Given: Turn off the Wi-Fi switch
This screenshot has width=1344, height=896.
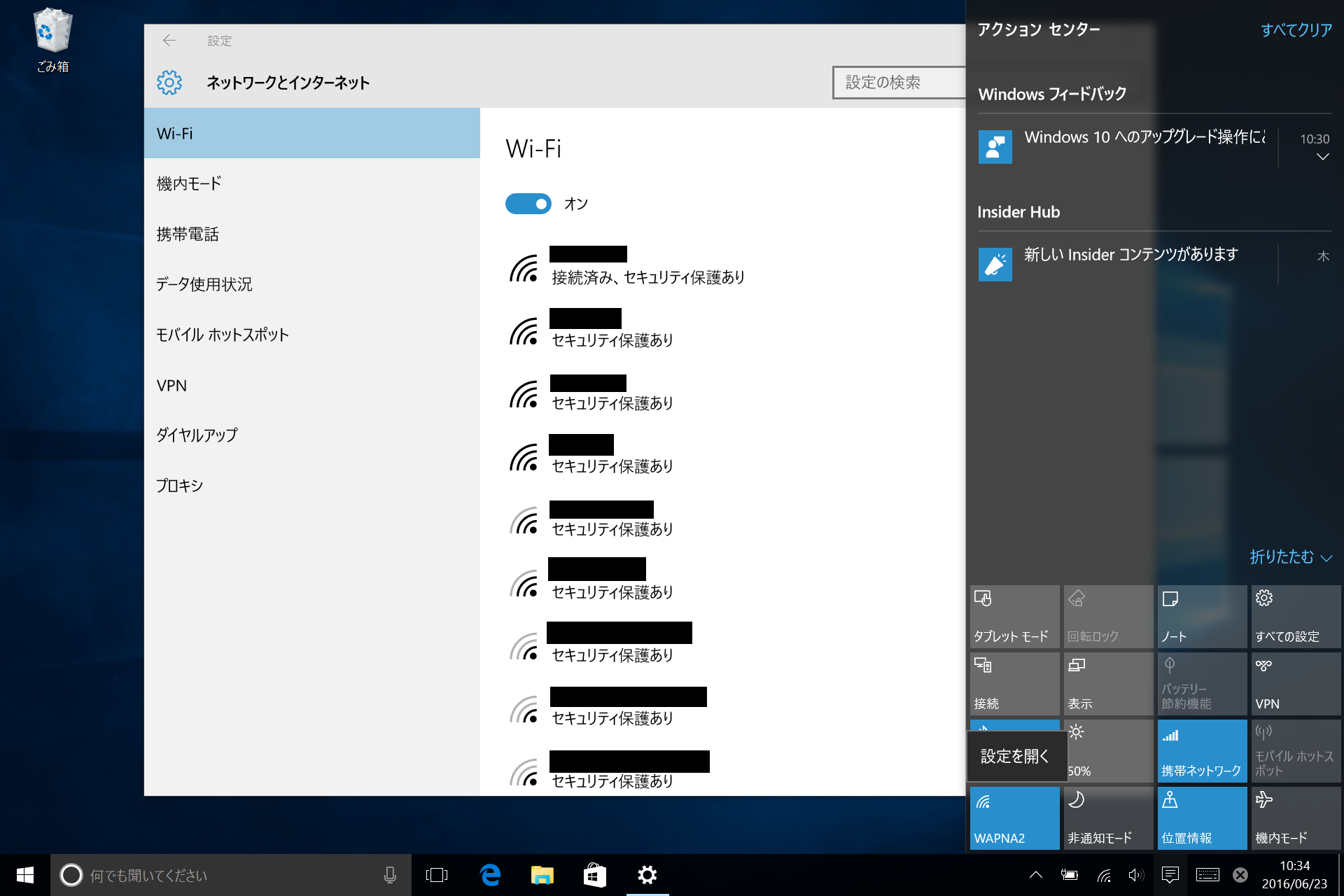Looking at the screenshot, I should (x=528, y=204).
